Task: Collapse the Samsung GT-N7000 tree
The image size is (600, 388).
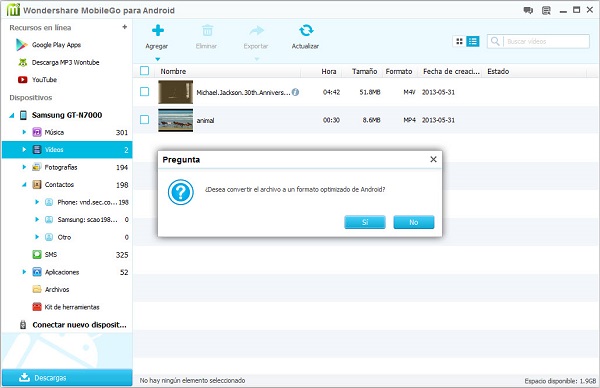Action: point(11,115)
